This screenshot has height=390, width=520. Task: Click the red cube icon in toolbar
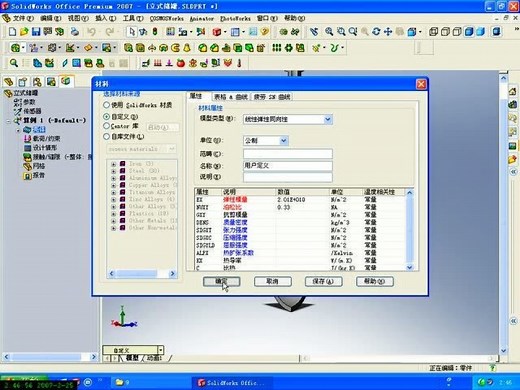point(217,32)
